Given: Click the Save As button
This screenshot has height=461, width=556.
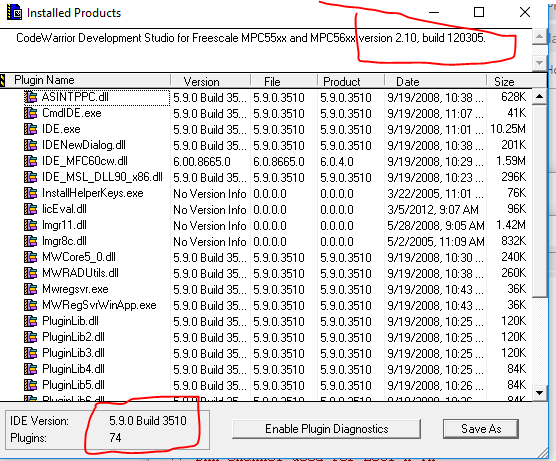Looking at the screenshot, I should click(481, 429).
